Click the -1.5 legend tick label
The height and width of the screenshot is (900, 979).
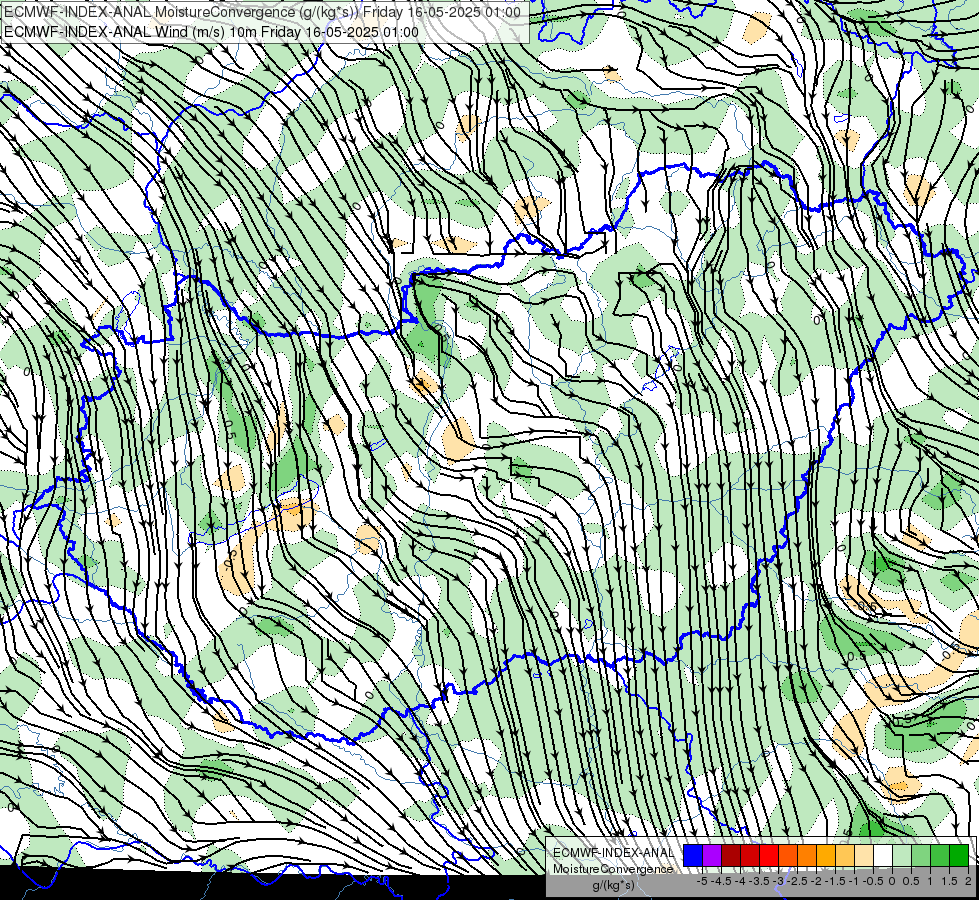click(x=835, y=881)
